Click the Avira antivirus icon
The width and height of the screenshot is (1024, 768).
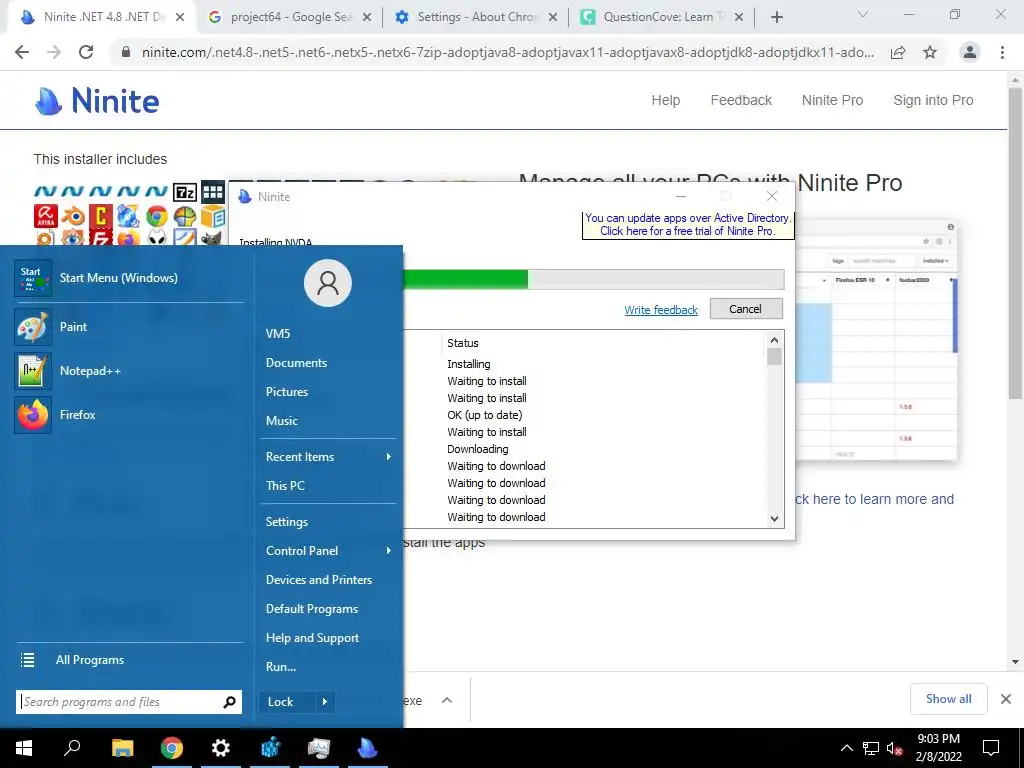point(46,216)
